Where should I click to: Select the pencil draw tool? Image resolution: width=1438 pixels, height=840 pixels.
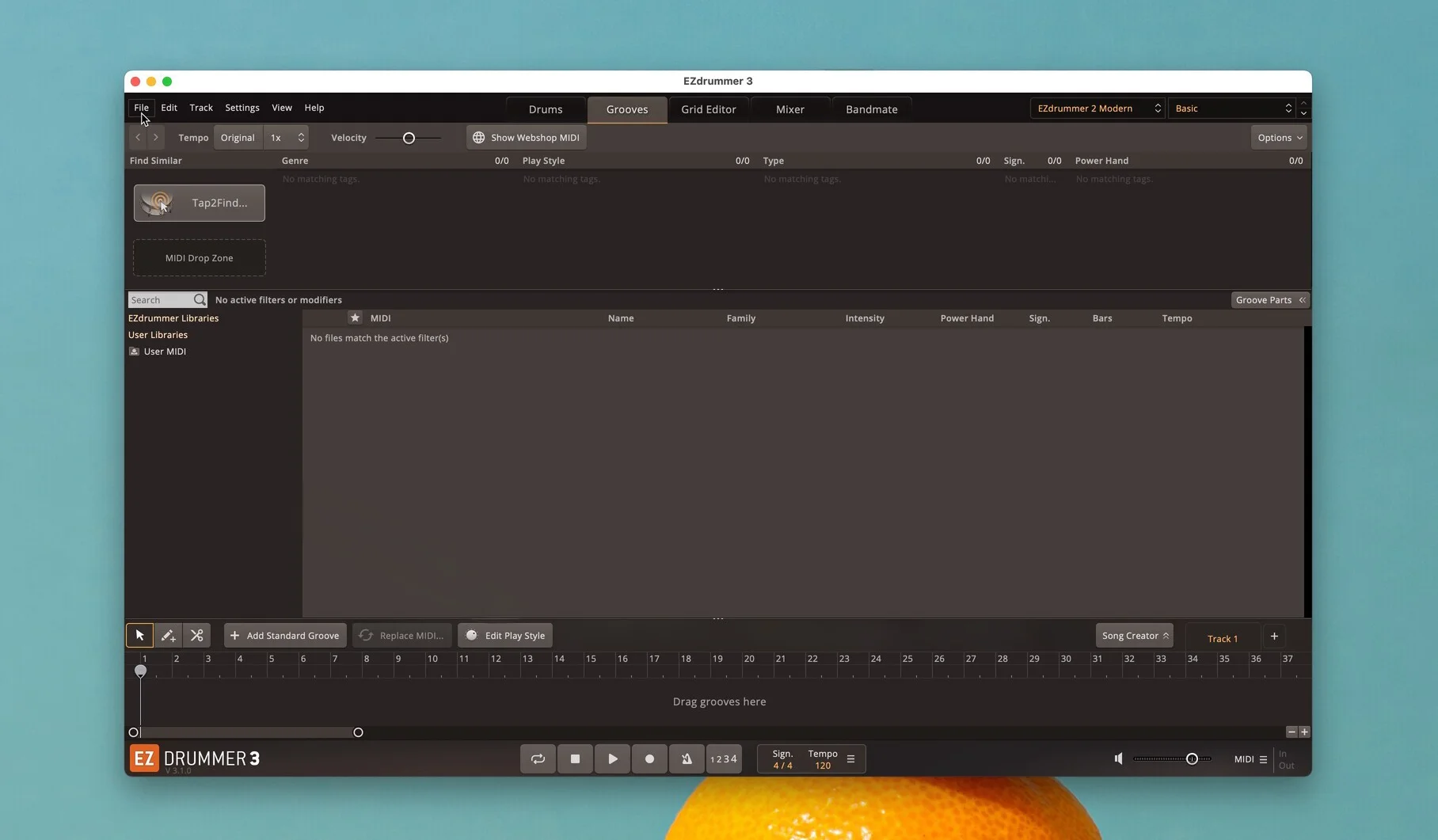[168, 635]
